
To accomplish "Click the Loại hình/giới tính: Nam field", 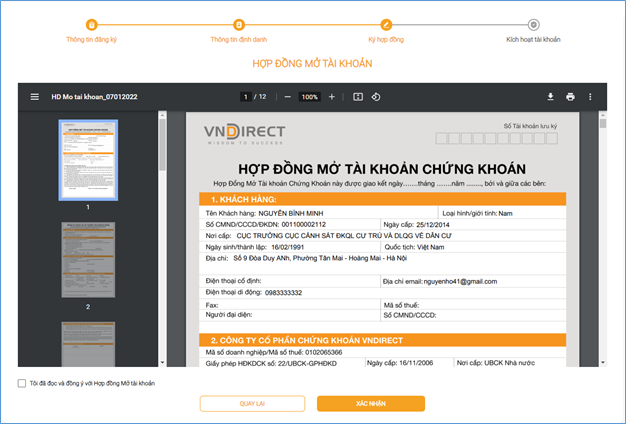I will coord(477,213).
